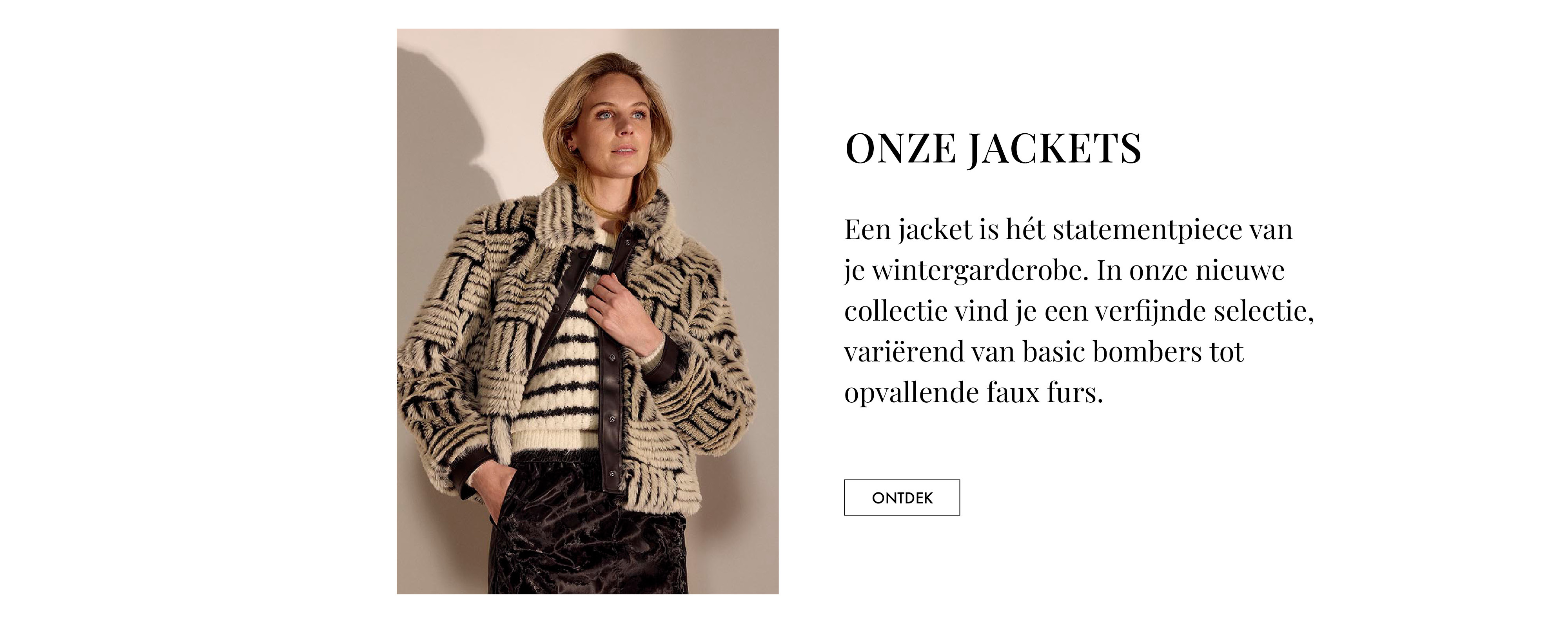
Task: Click the text line 'opvallende faux furs.'
Action: click(x=973, y=393)
